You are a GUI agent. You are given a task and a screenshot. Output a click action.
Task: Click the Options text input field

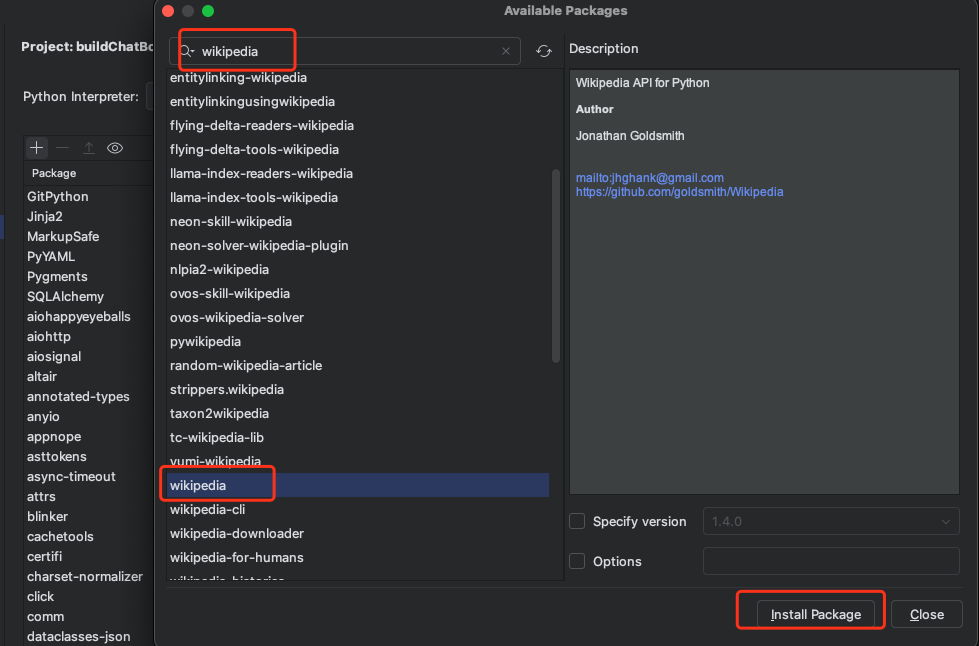point(831,561)
